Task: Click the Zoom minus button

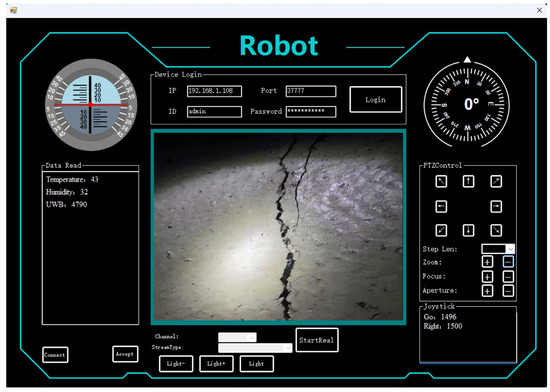Action: (508, 262)
